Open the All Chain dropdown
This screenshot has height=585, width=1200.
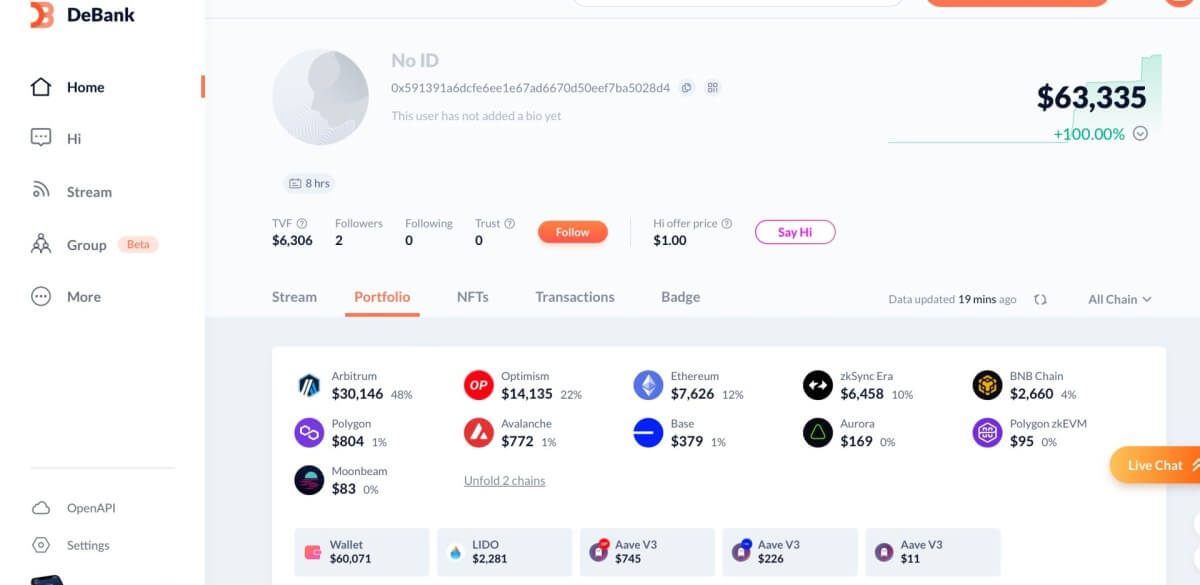(1119, 299)
